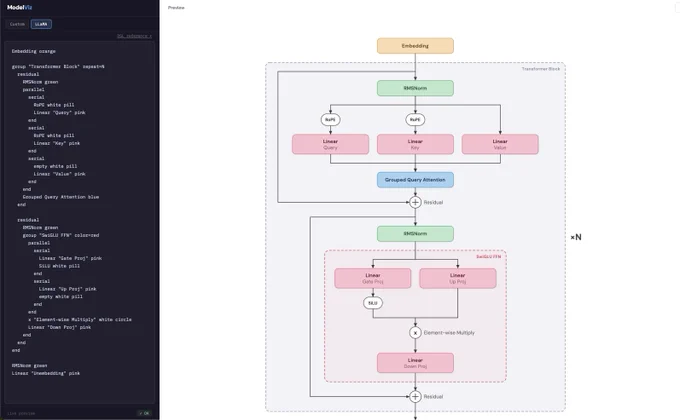Click the 'x "Element-wise Multiply" white circle' line
This screenshot has width=680, height=420.
[x=80, y=320]
